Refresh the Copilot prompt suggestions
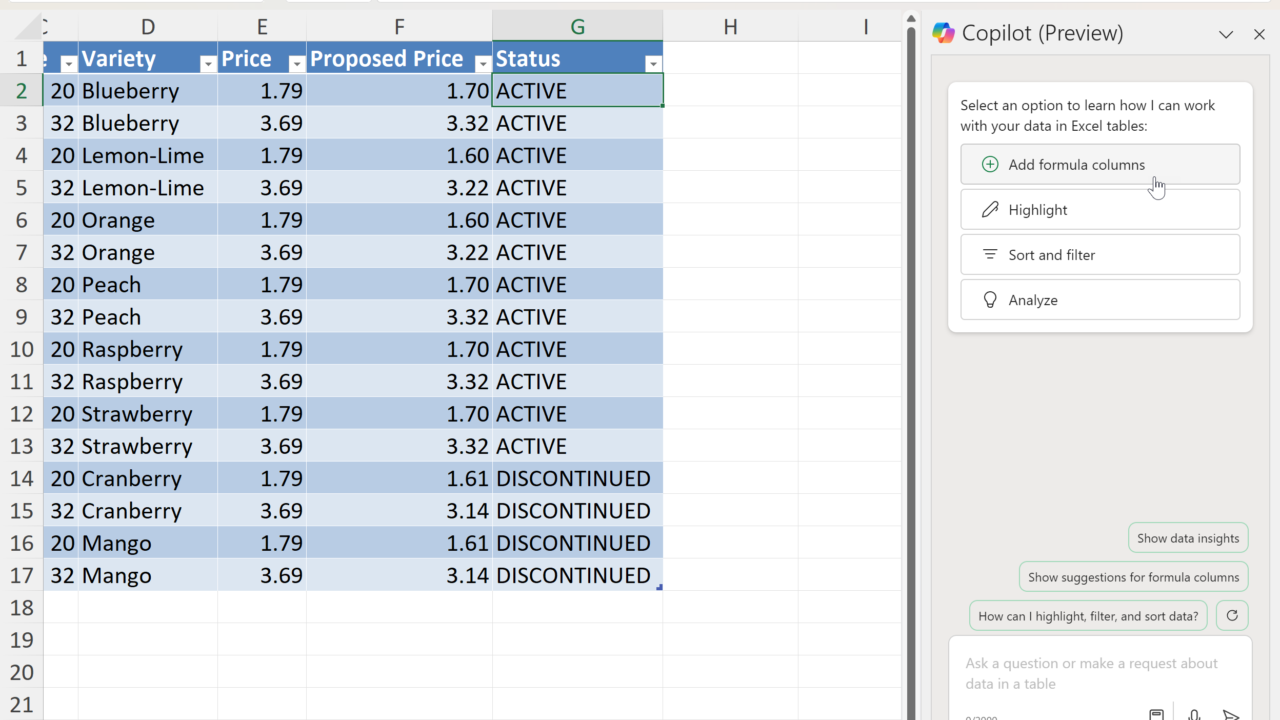The height and width of the screenshot is (720, 1280). (1232, 616)
